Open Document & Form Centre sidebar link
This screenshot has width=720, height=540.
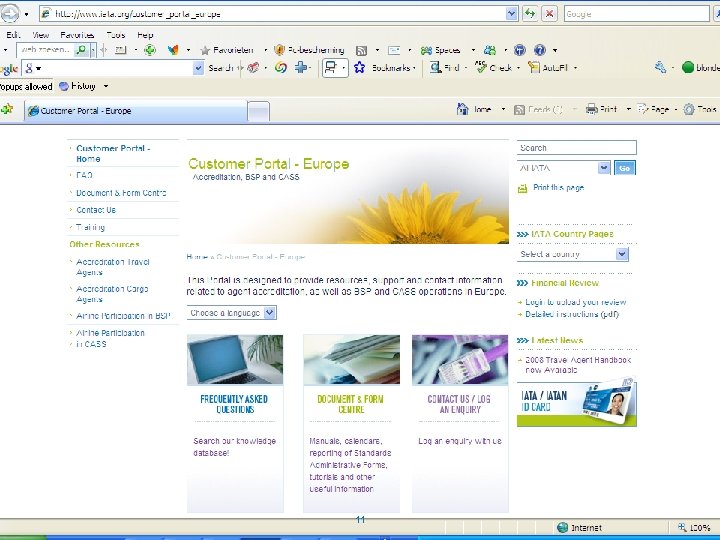(x=121, y=193)
